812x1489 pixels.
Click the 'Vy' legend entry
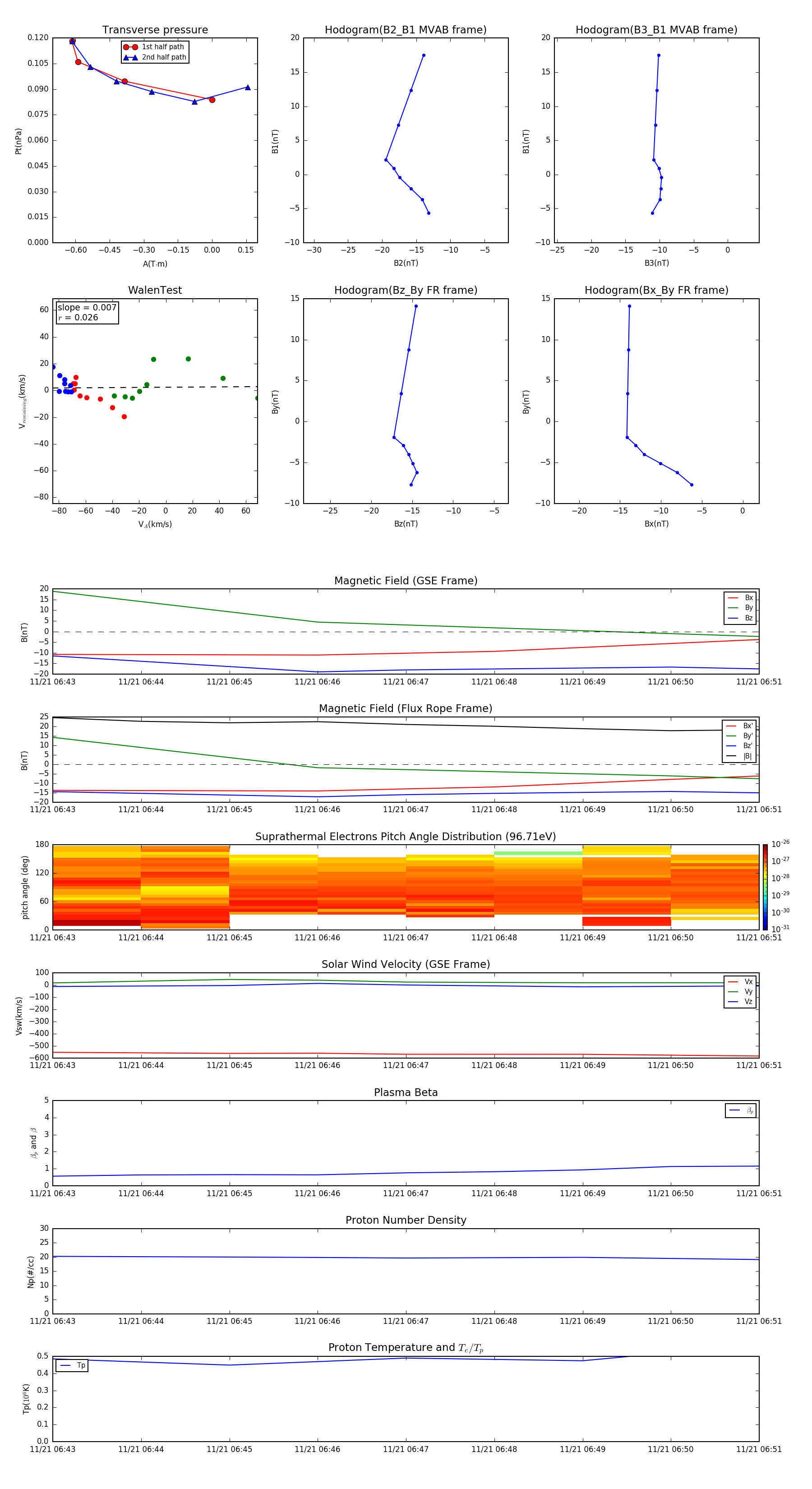click(x=741, y=992)
